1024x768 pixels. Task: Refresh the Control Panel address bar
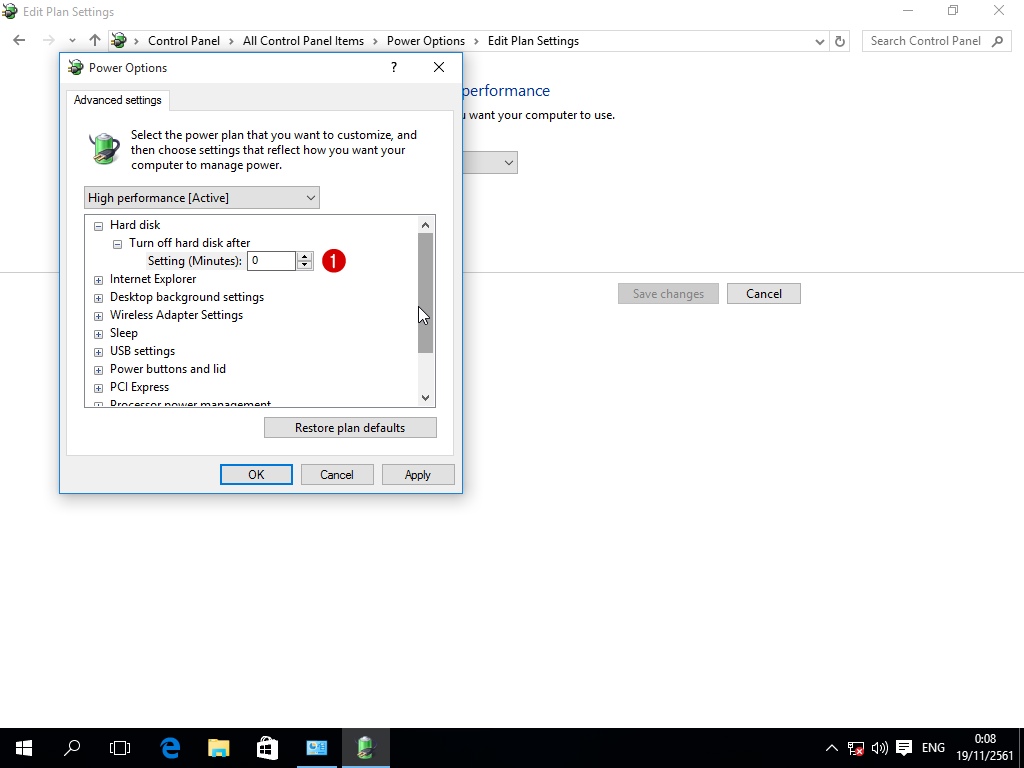[x=840, y=41]
